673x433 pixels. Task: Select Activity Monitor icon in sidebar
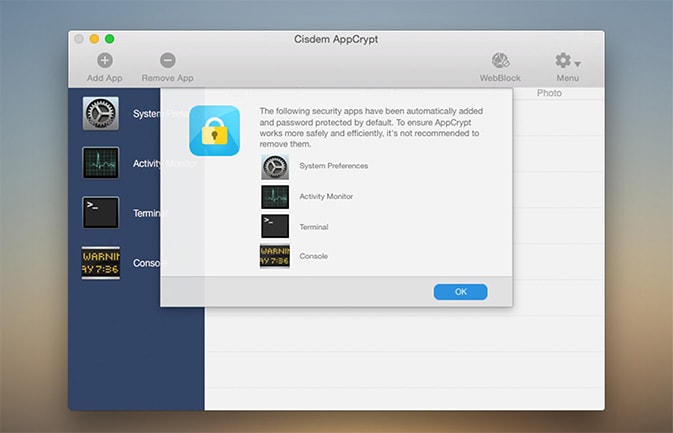101,163
